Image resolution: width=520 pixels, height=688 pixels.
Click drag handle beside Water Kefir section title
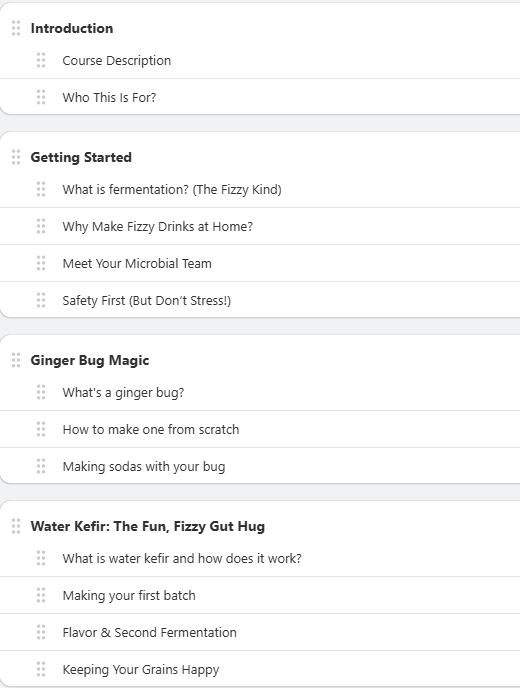[16, 526]
